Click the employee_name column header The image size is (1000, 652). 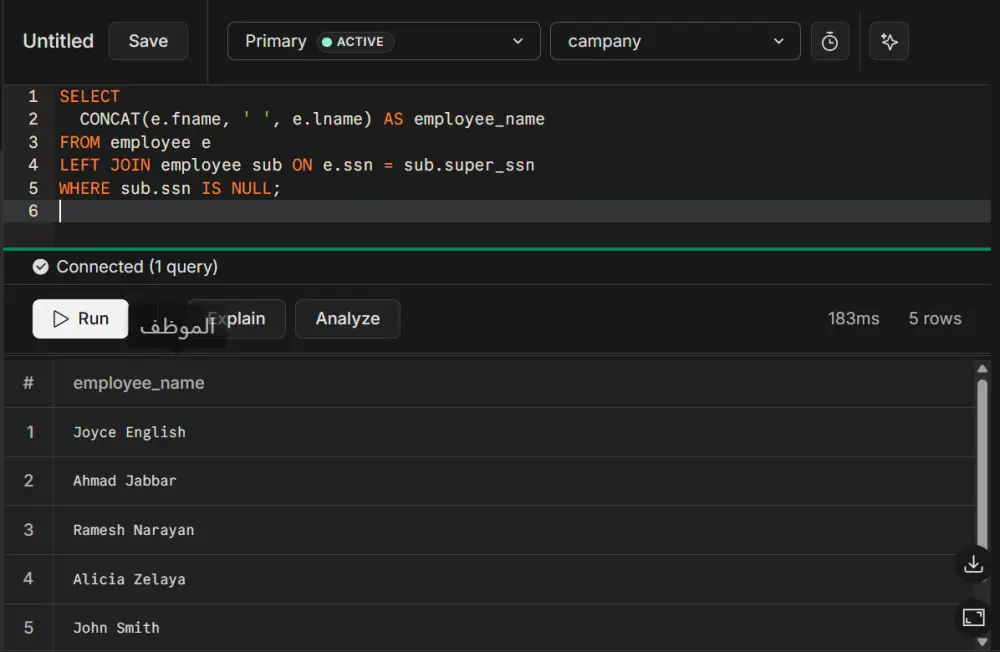(138, 383)
